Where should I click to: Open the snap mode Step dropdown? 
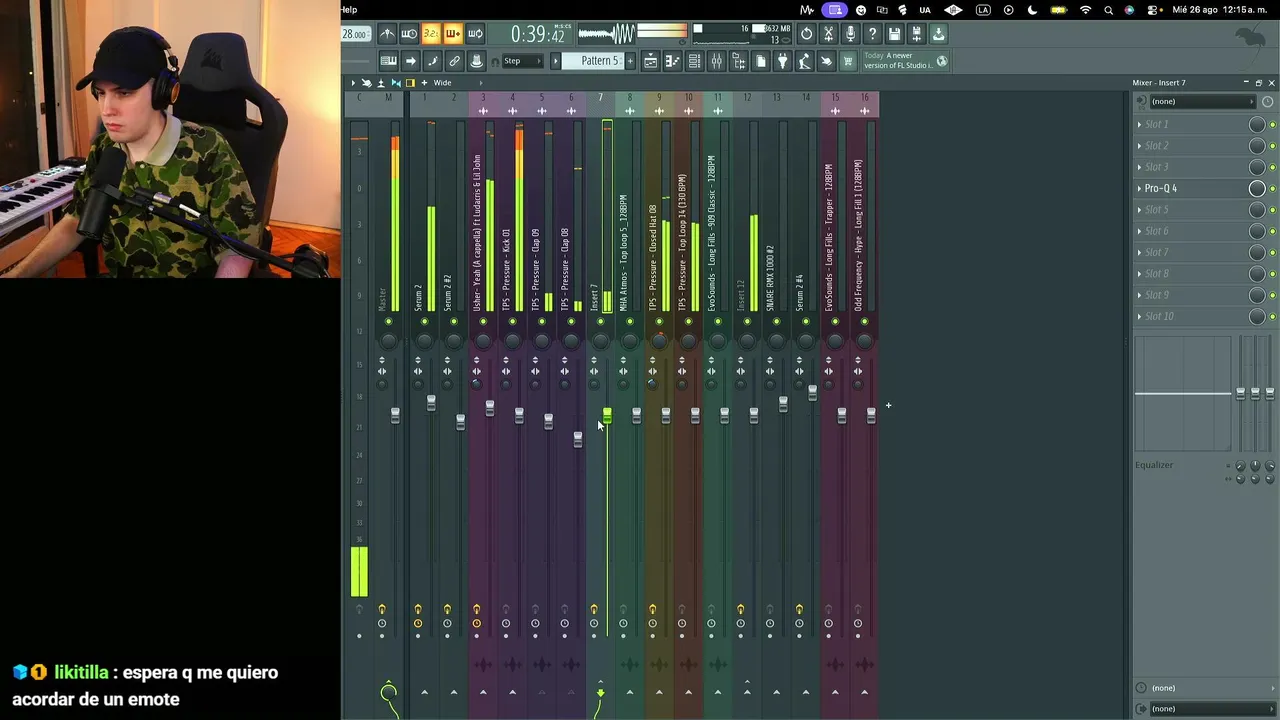[x=522, y=61]
